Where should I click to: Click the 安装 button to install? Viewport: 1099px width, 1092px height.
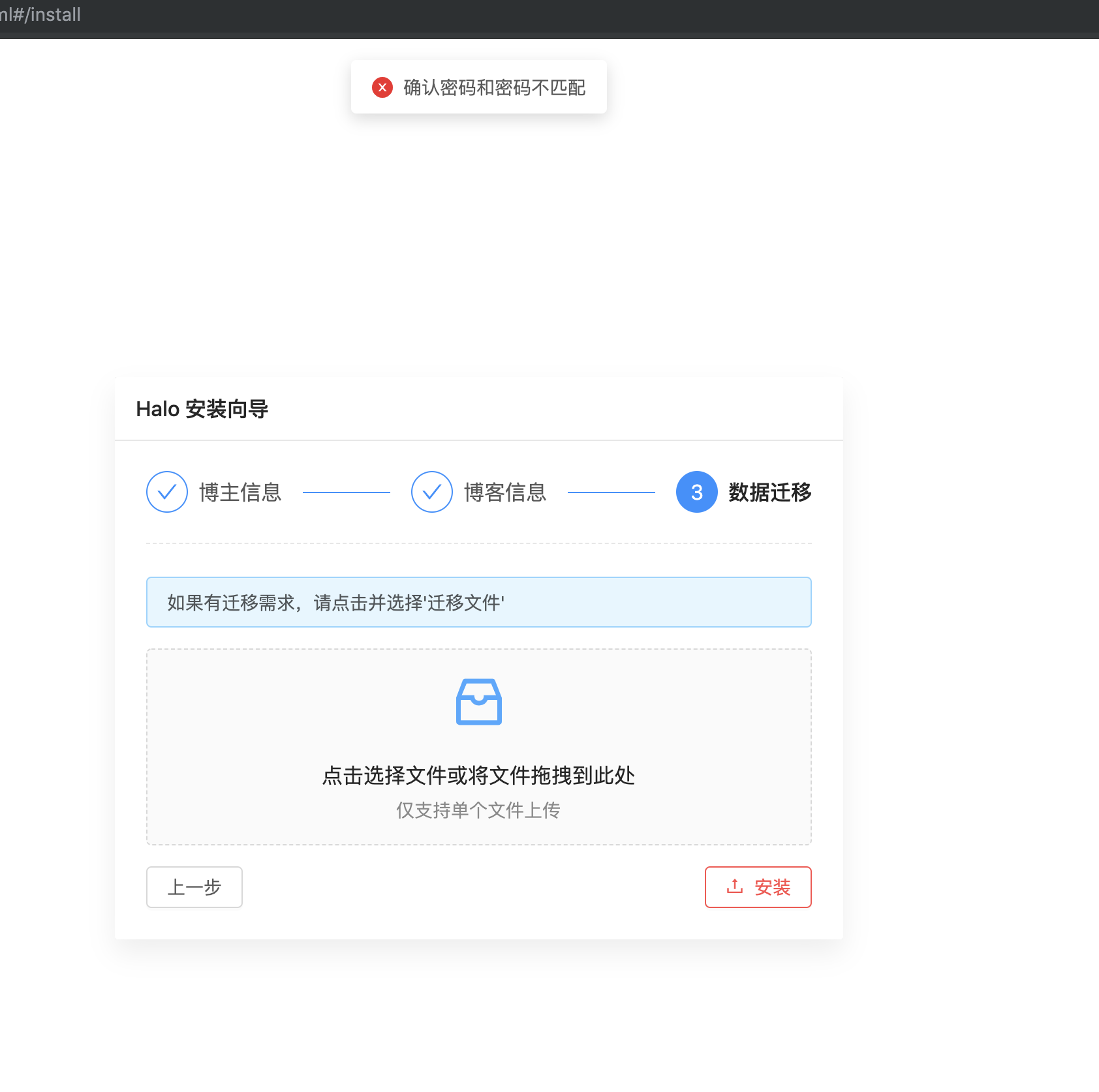point(758,887)
